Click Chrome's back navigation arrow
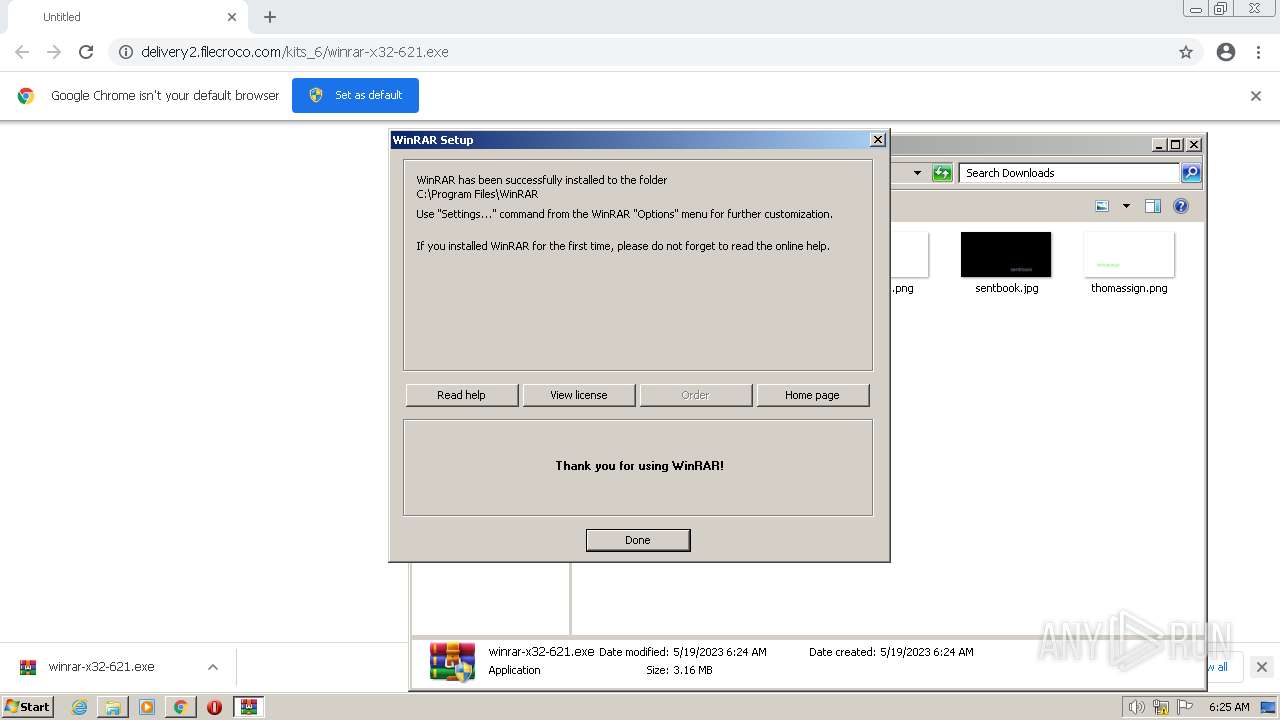1280x720 pixels. coord(22,52)
